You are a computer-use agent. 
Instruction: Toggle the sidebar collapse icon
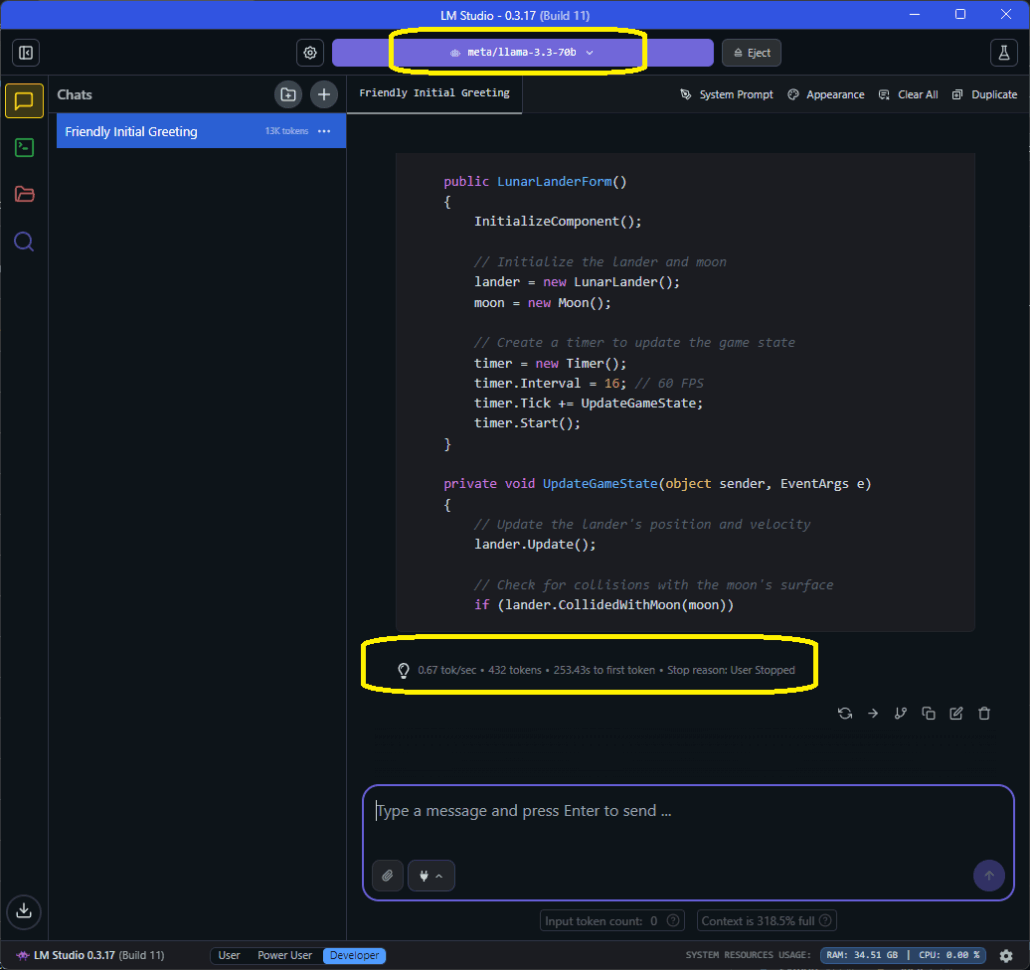coord(26,53)
